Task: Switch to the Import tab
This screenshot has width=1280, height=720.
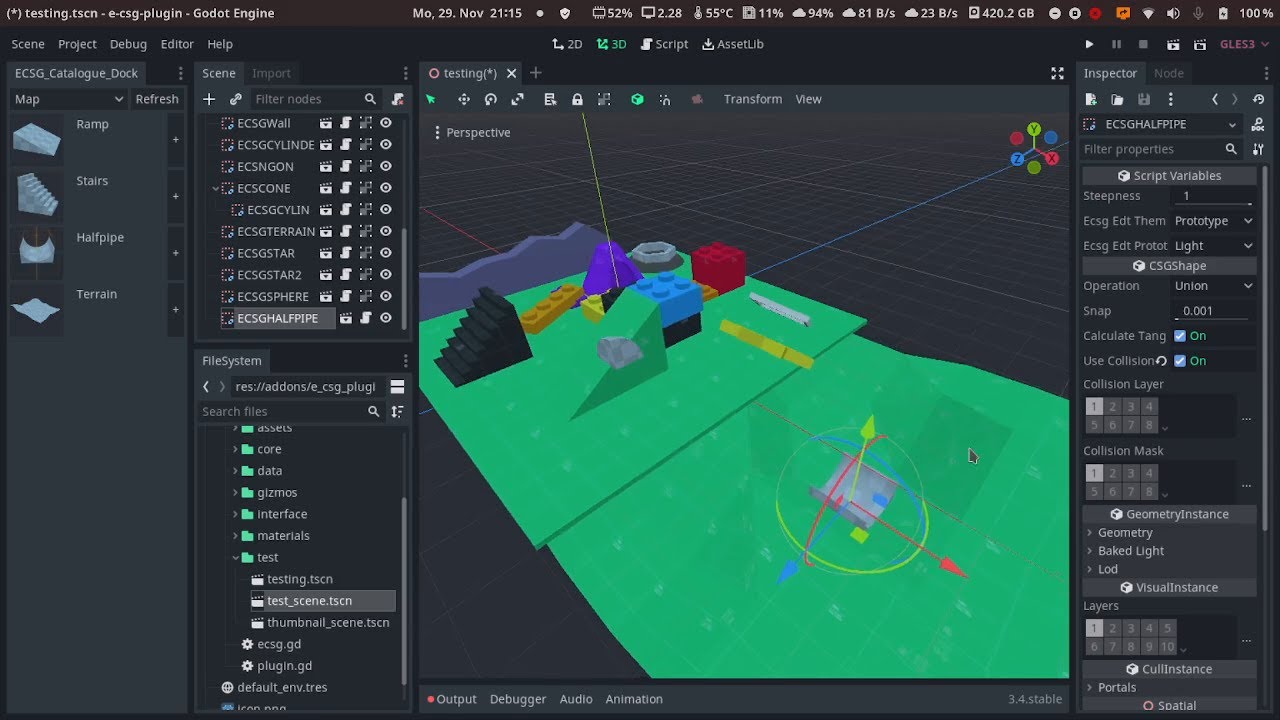Action: tap(271, 73)
